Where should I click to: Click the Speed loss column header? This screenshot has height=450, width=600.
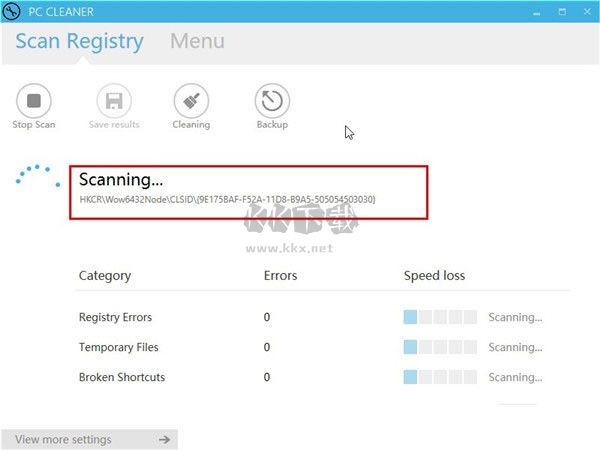click(x=435, y=276)
